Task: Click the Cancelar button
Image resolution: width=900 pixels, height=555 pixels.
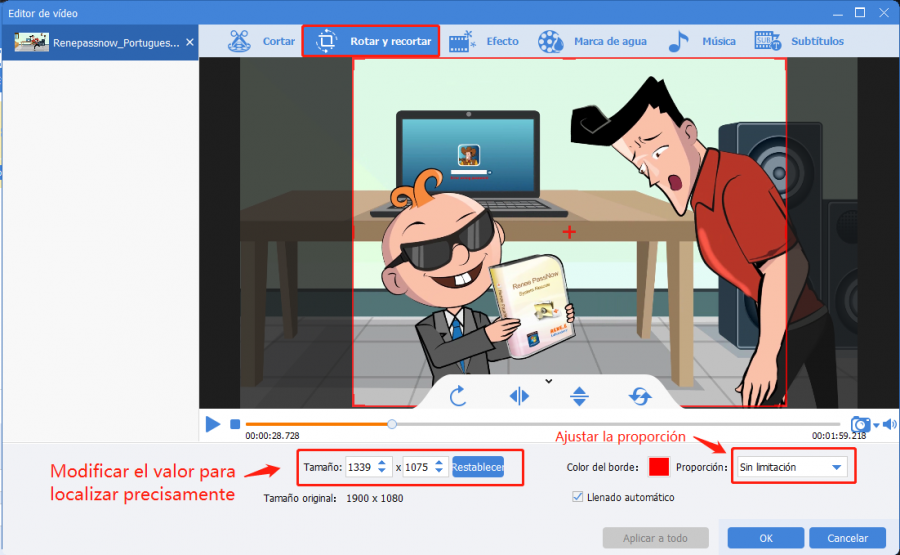Action: coord(847,538)
